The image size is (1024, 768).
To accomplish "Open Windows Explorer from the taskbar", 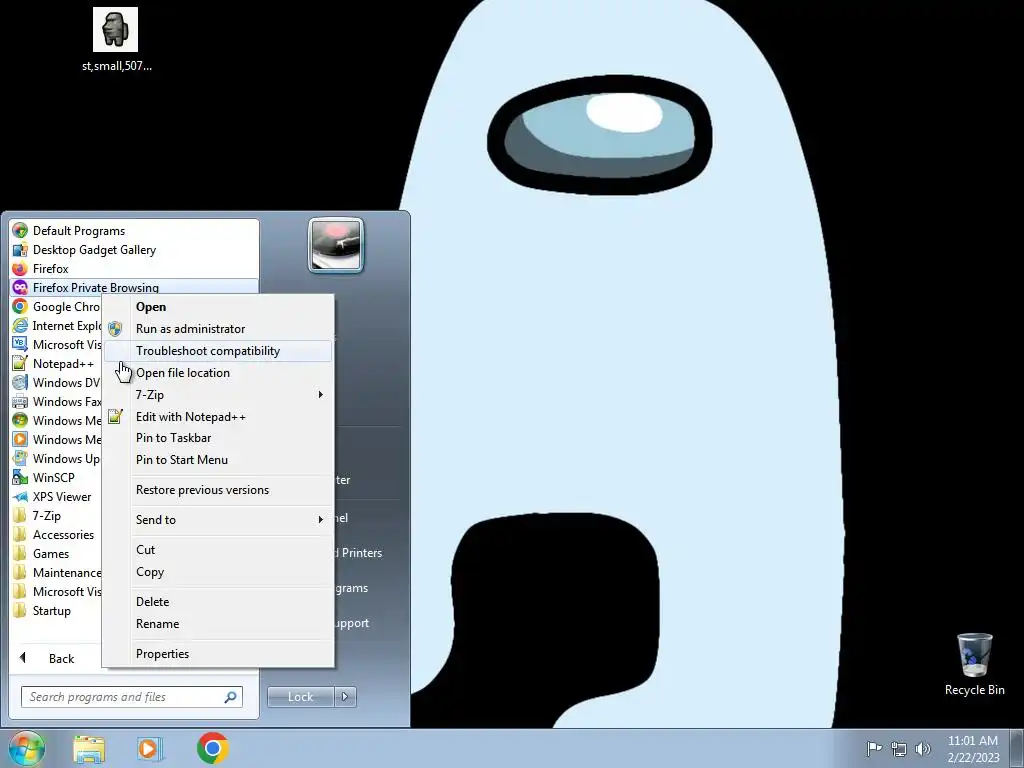I will [x=89, y=748].
